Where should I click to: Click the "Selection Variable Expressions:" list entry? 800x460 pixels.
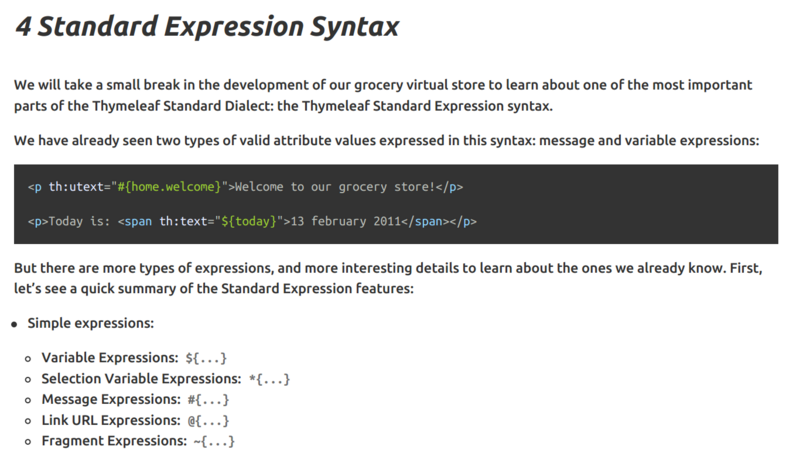click(141, 378)
